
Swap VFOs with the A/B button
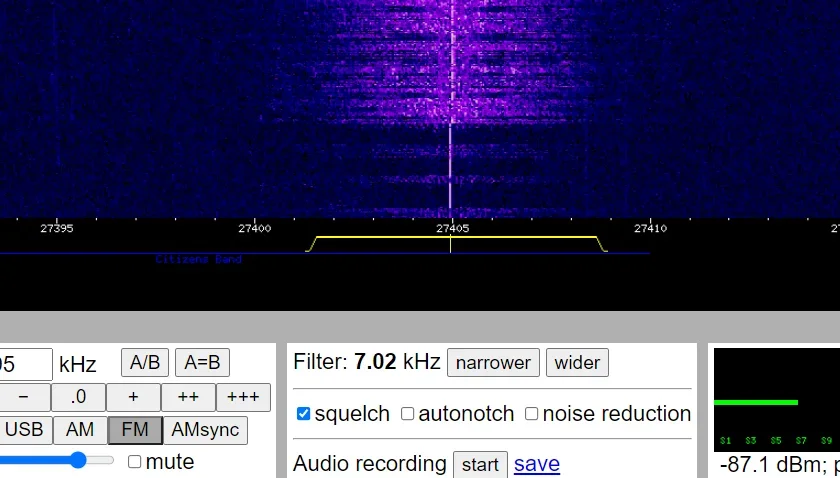click(145, 363)
